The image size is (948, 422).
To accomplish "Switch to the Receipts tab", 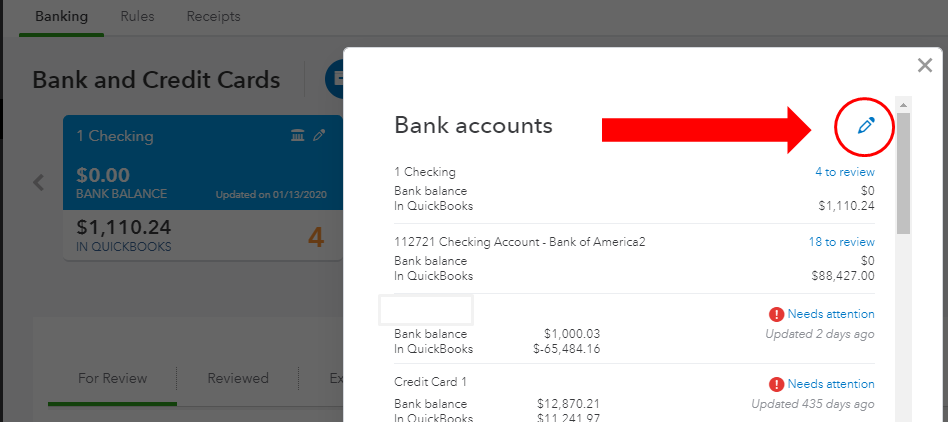I will coord(213,16).
